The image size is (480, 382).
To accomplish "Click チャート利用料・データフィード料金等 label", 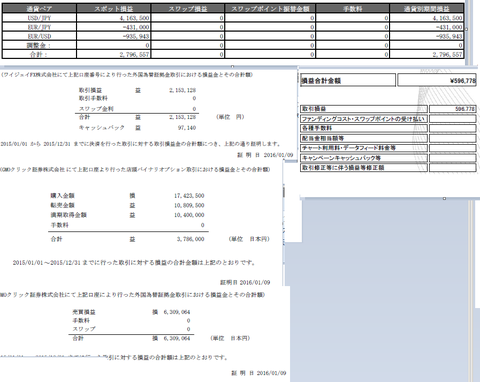I will (x=364, y=148).
